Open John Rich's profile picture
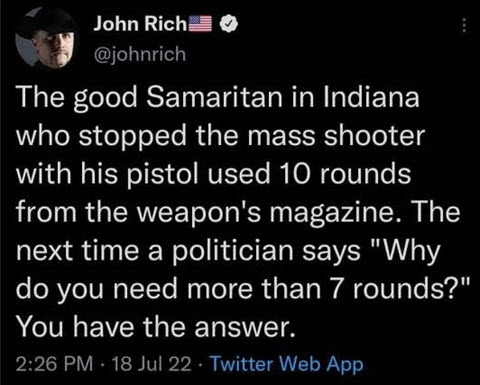Image resolution: width=480 pixels, height=385 pixels. 46,38
